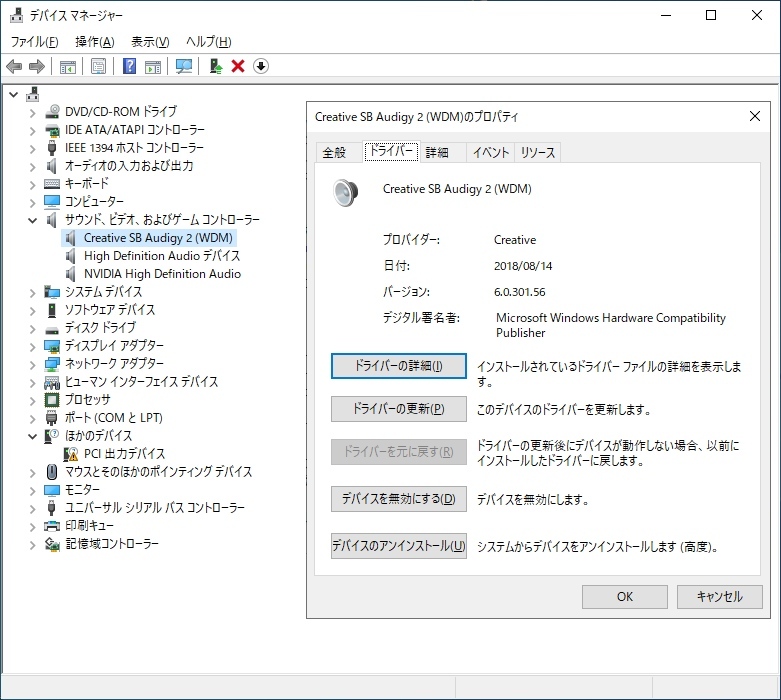Click the PCI 出力デバイス warning icon
The image size is (781, 700).
click(71, 454)
